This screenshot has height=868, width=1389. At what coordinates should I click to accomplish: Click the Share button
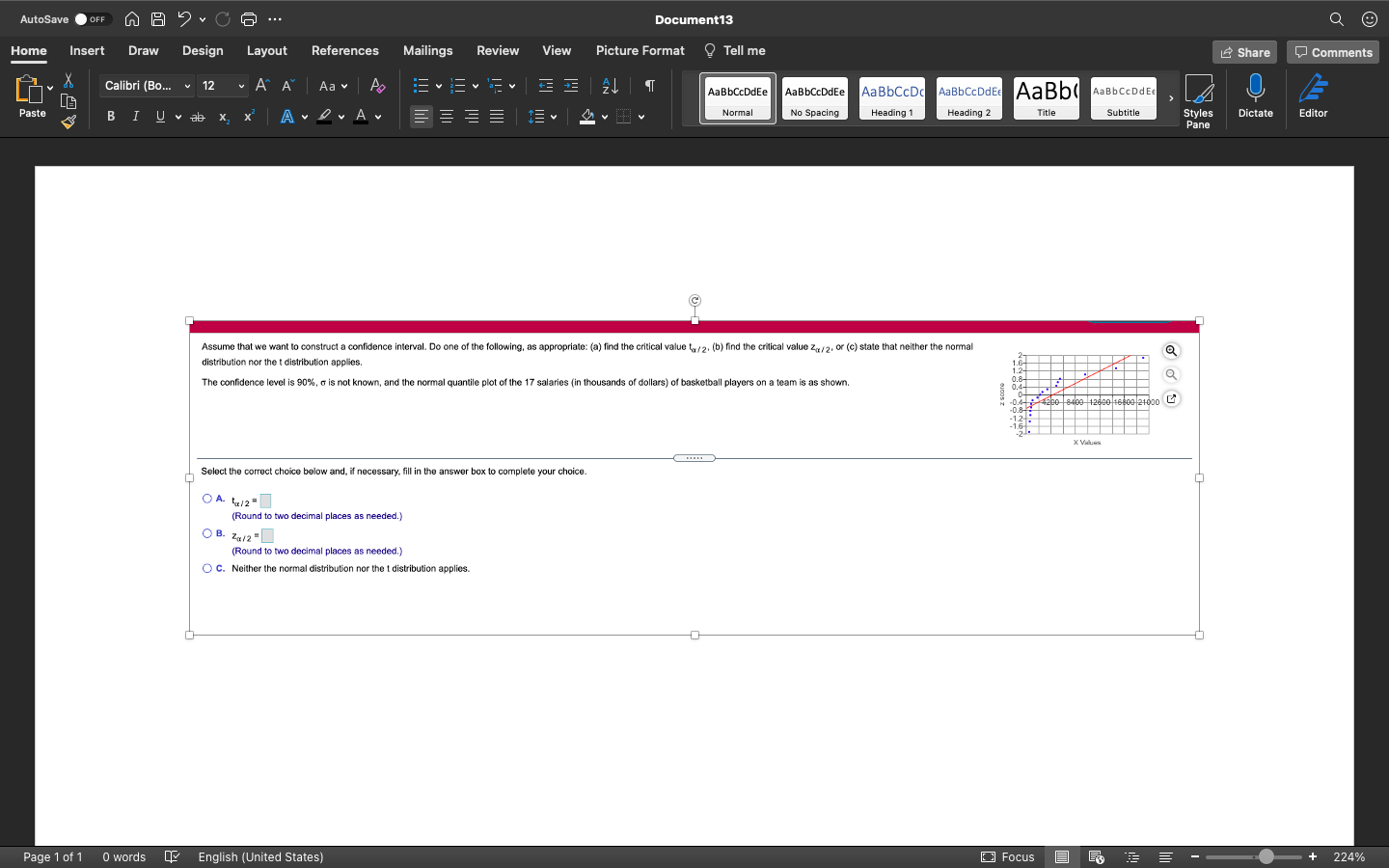pyautogui.click(x=1244, y=52)
